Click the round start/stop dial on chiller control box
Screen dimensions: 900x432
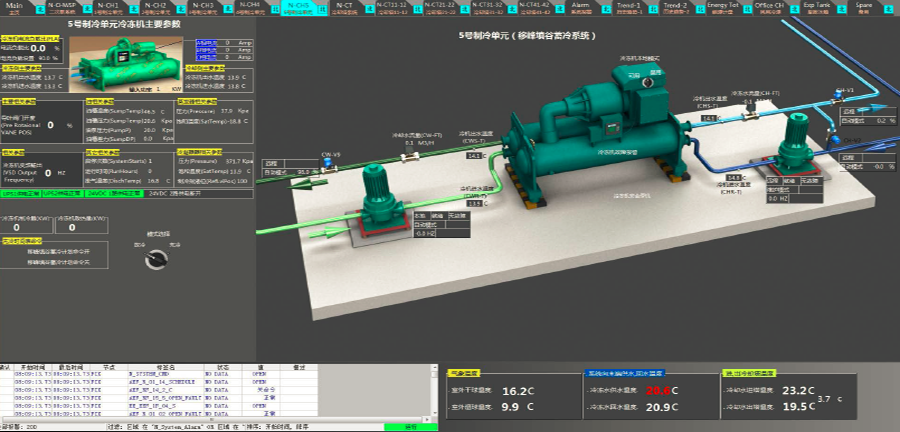pos(648,84)
